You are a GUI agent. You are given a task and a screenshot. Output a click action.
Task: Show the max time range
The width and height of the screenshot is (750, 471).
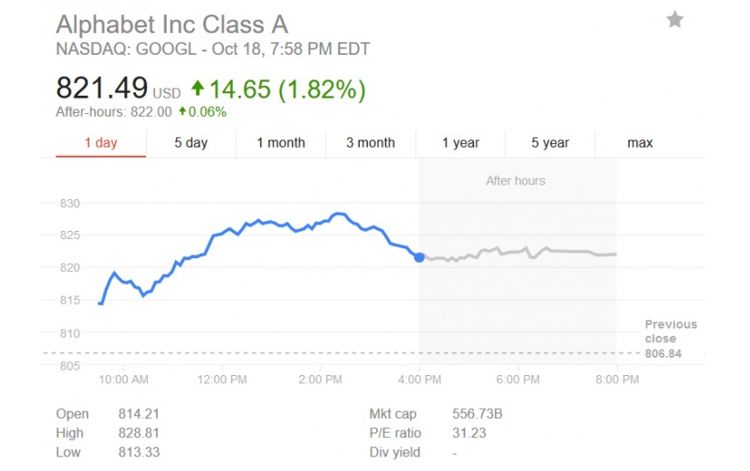click(x=640, y=143)
